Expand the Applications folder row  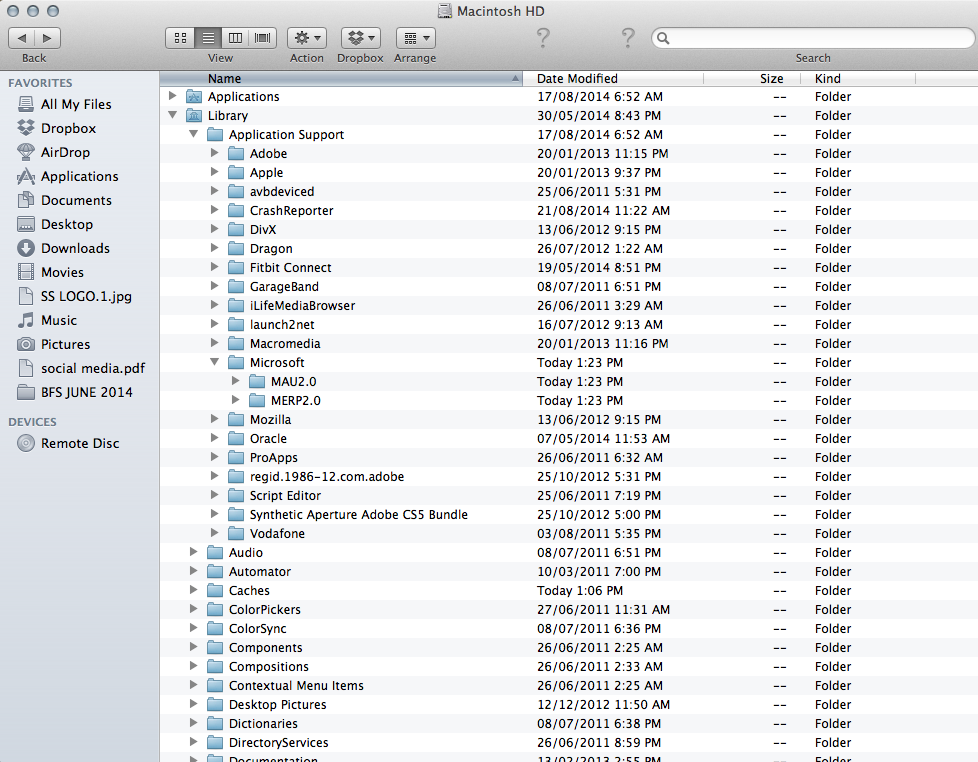173,96
